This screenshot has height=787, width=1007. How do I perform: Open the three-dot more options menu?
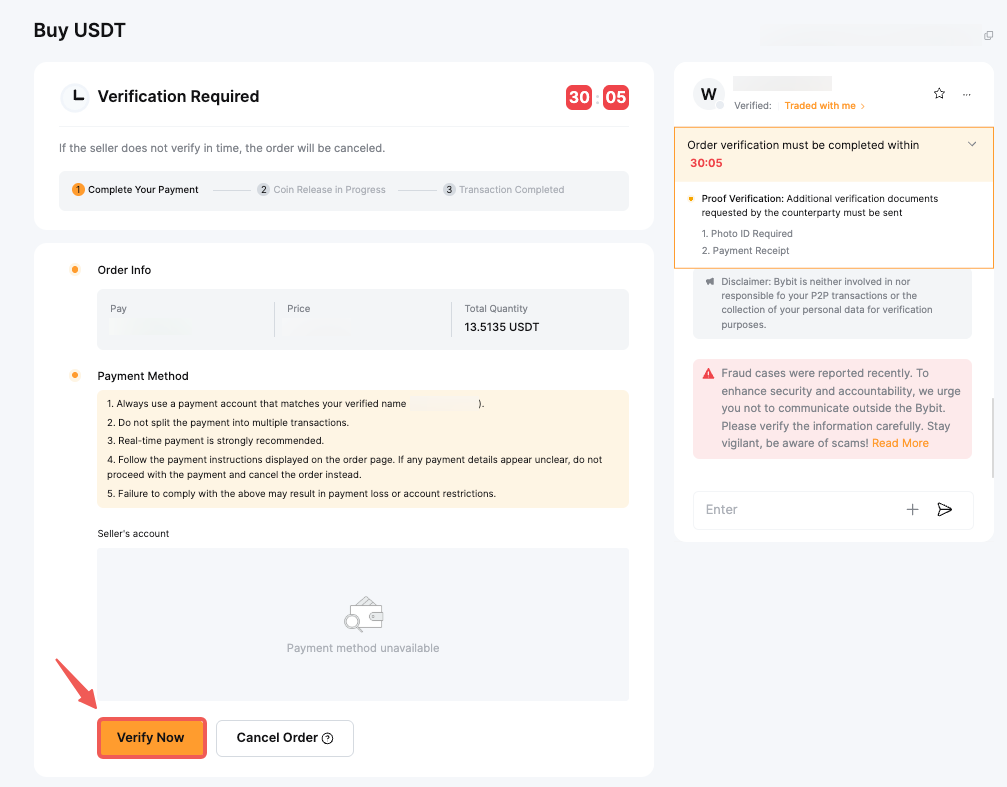[x=967, y=94]
